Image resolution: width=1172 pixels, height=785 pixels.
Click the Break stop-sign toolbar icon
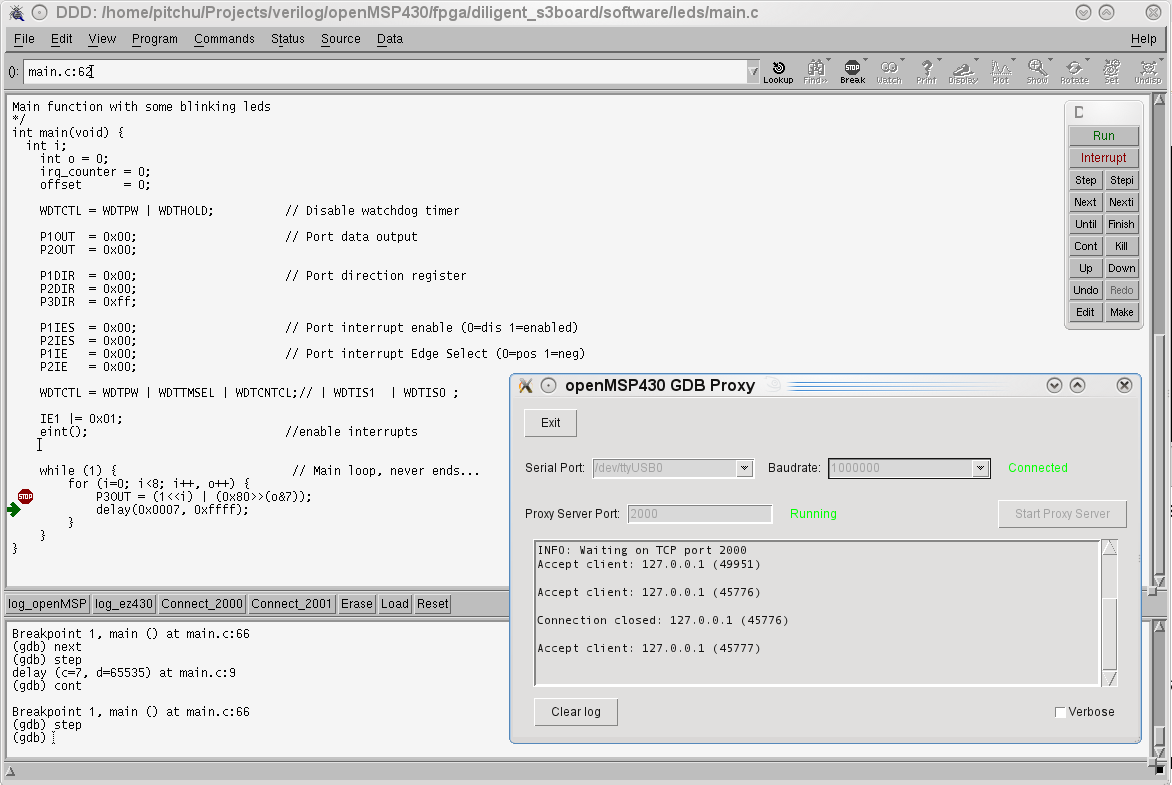click(x=852, y=71)
